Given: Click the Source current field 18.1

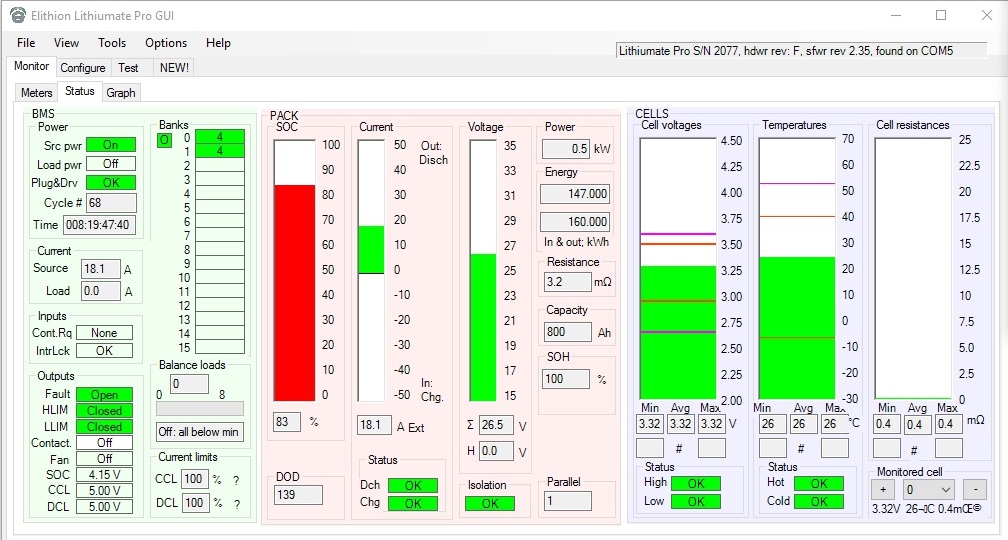Looking at the screenshot, I should coord(100,269).
